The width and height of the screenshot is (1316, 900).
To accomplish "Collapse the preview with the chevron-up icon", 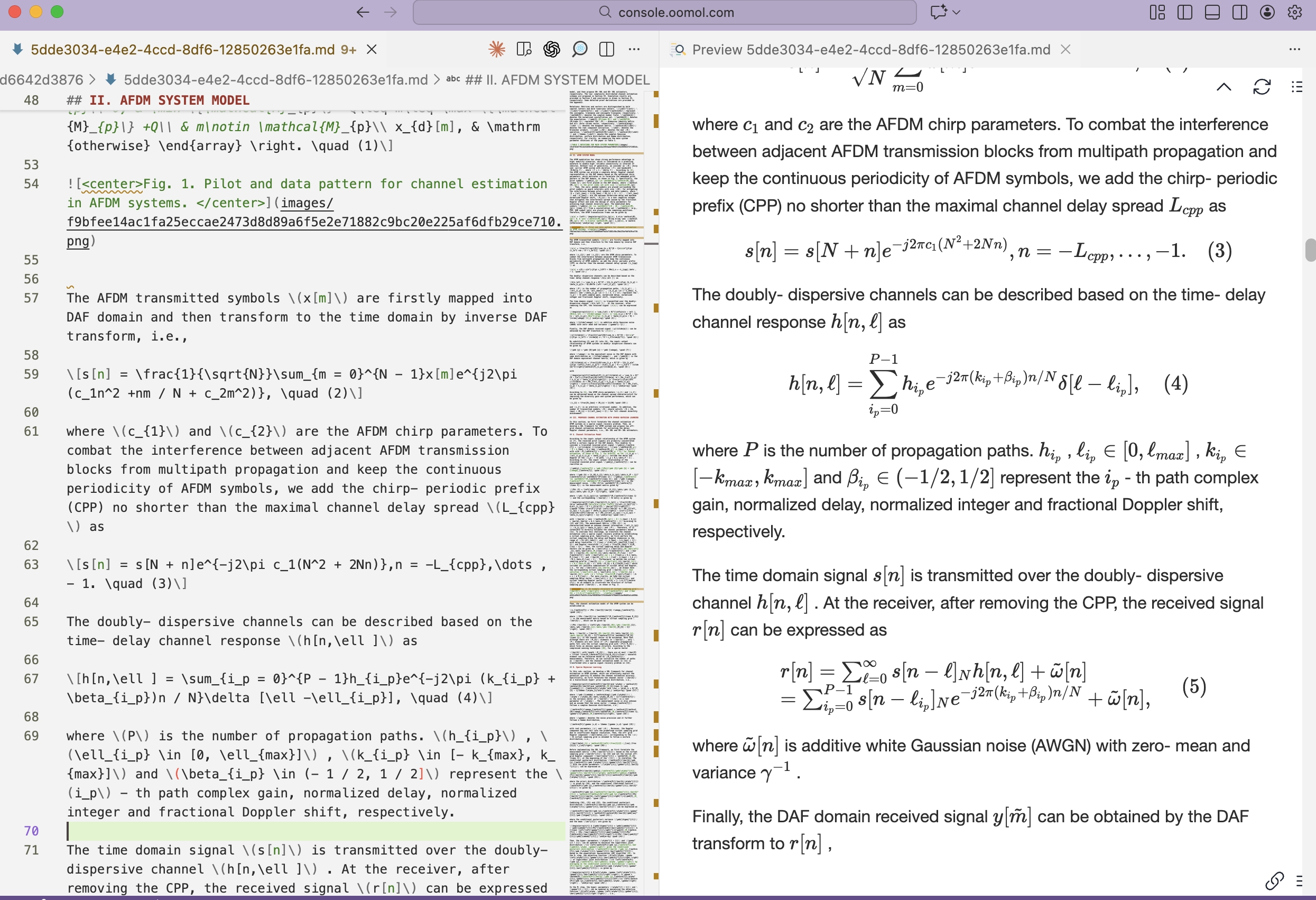I will click(x=1224, y=87).
